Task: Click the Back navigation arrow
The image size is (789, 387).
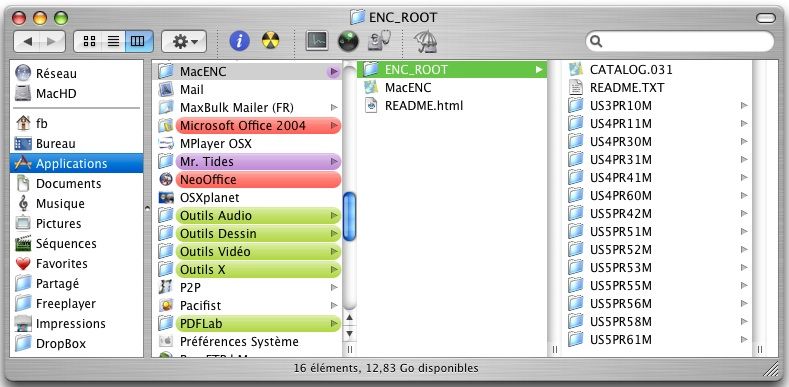Action: tap(27, 42)
